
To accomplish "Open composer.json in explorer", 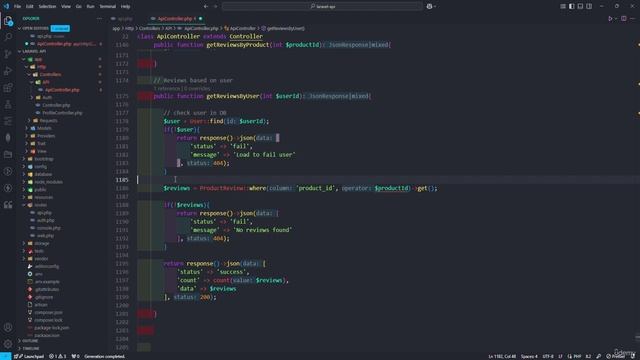I will pos(48,313).
